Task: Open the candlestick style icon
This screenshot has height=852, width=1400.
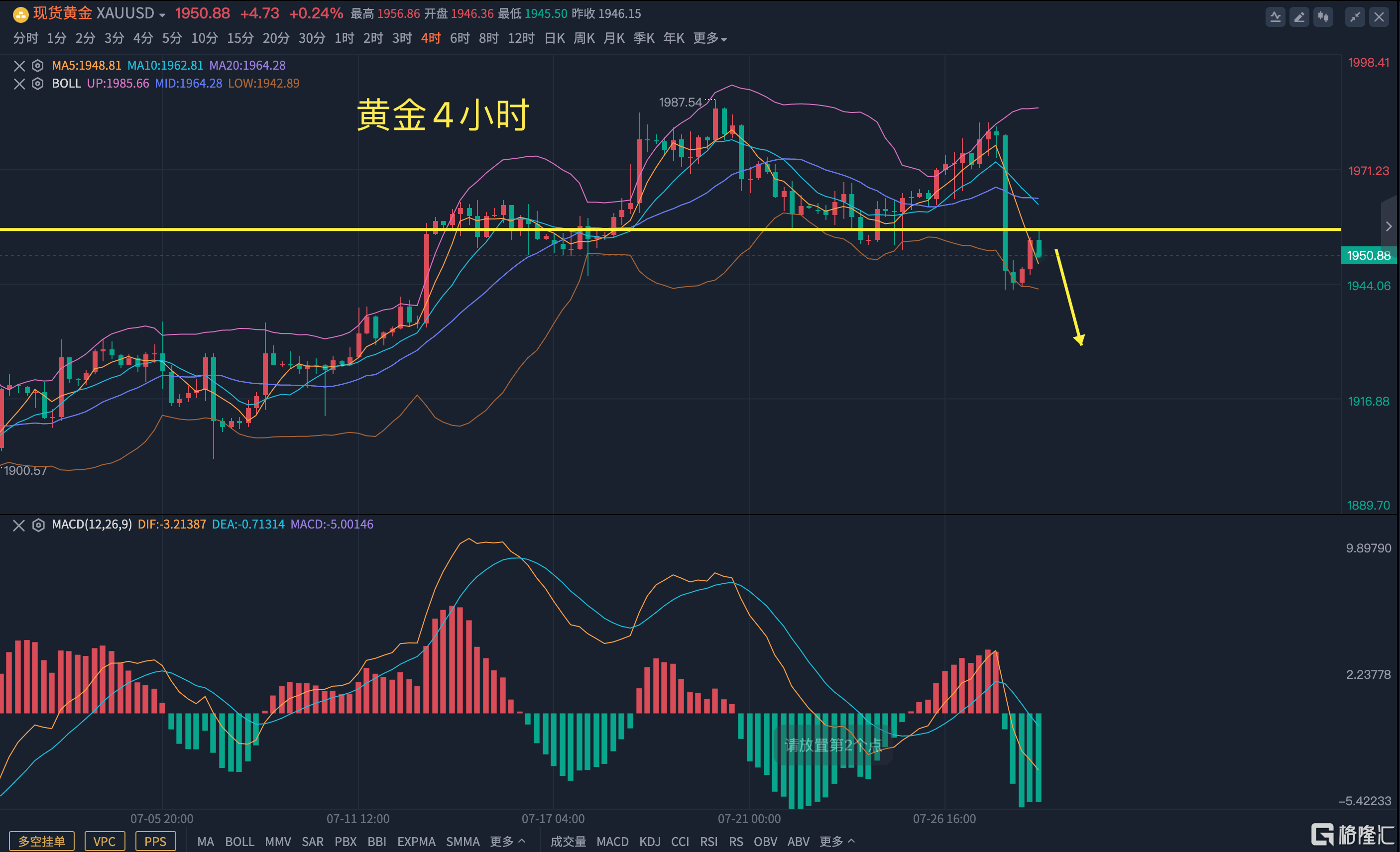Action: tap(1323, 17)
